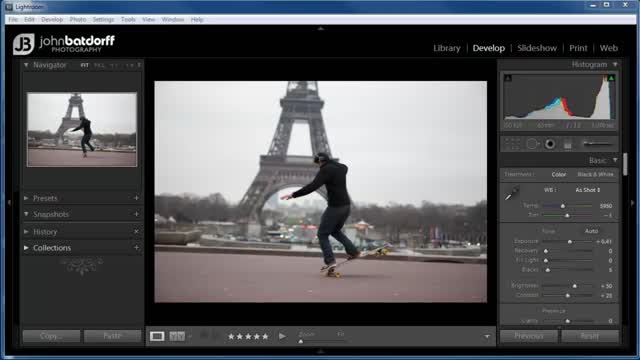Hide the right panel group arrow
640x360 pixels.
tap(633, 202)
